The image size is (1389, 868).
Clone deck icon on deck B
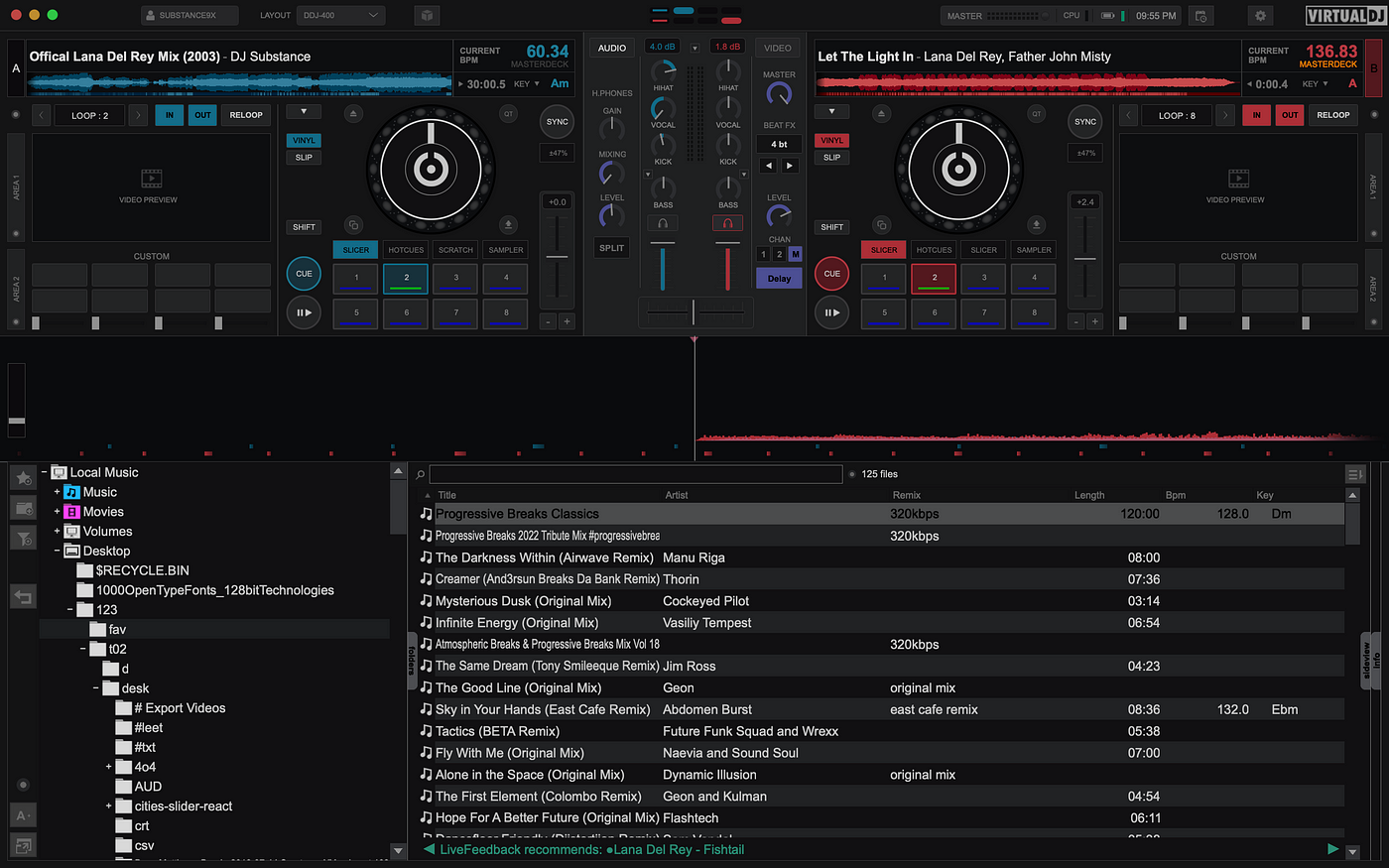pyautogui.click(x=881, y=225)
